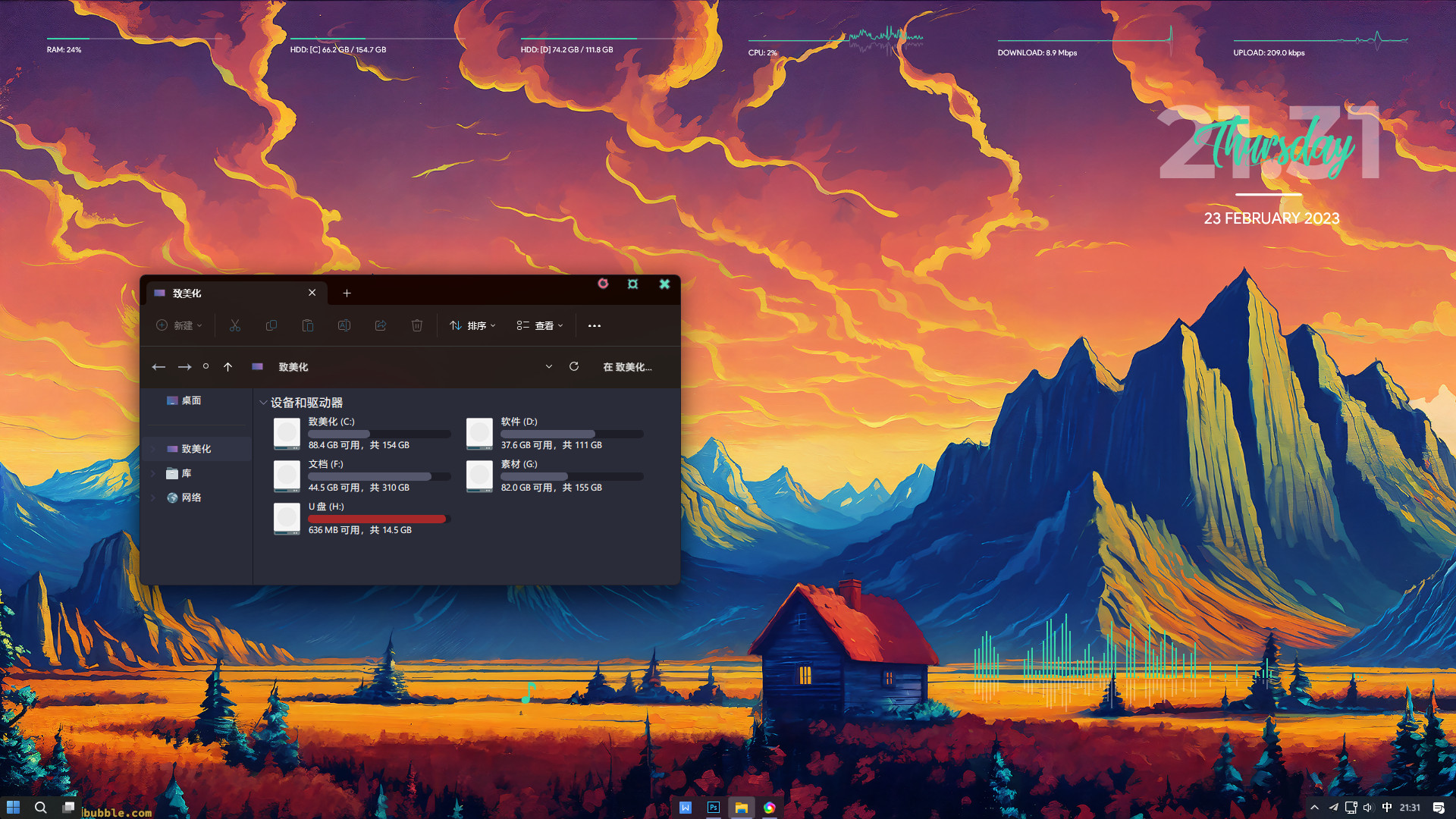The image size is (1456, 819).
Task: Add a new Explorer tab
Action: coord(347,293)
